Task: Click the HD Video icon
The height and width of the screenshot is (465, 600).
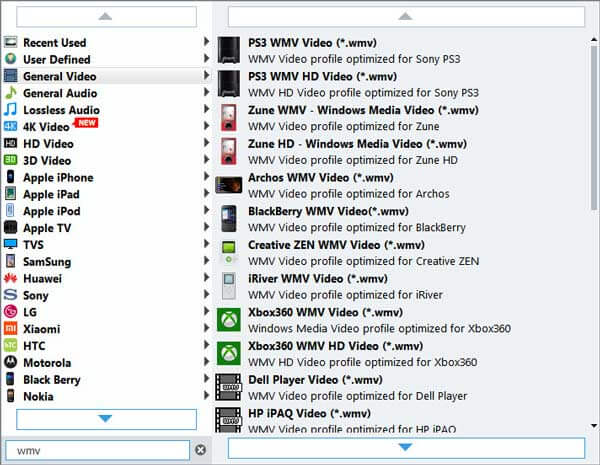Action: (10, 143)
